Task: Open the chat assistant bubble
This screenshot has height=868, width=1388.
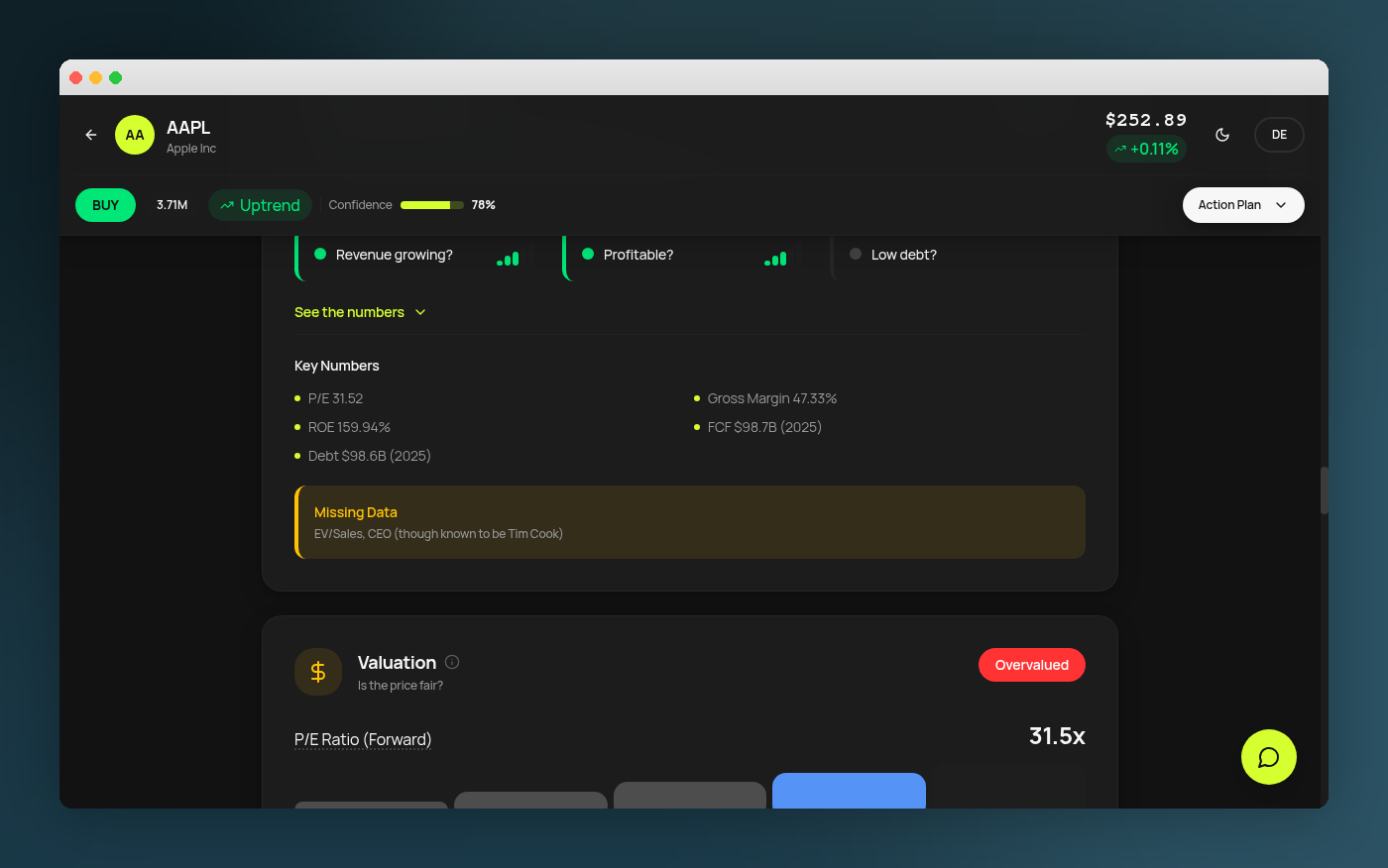Action: tap(1269, 757)
